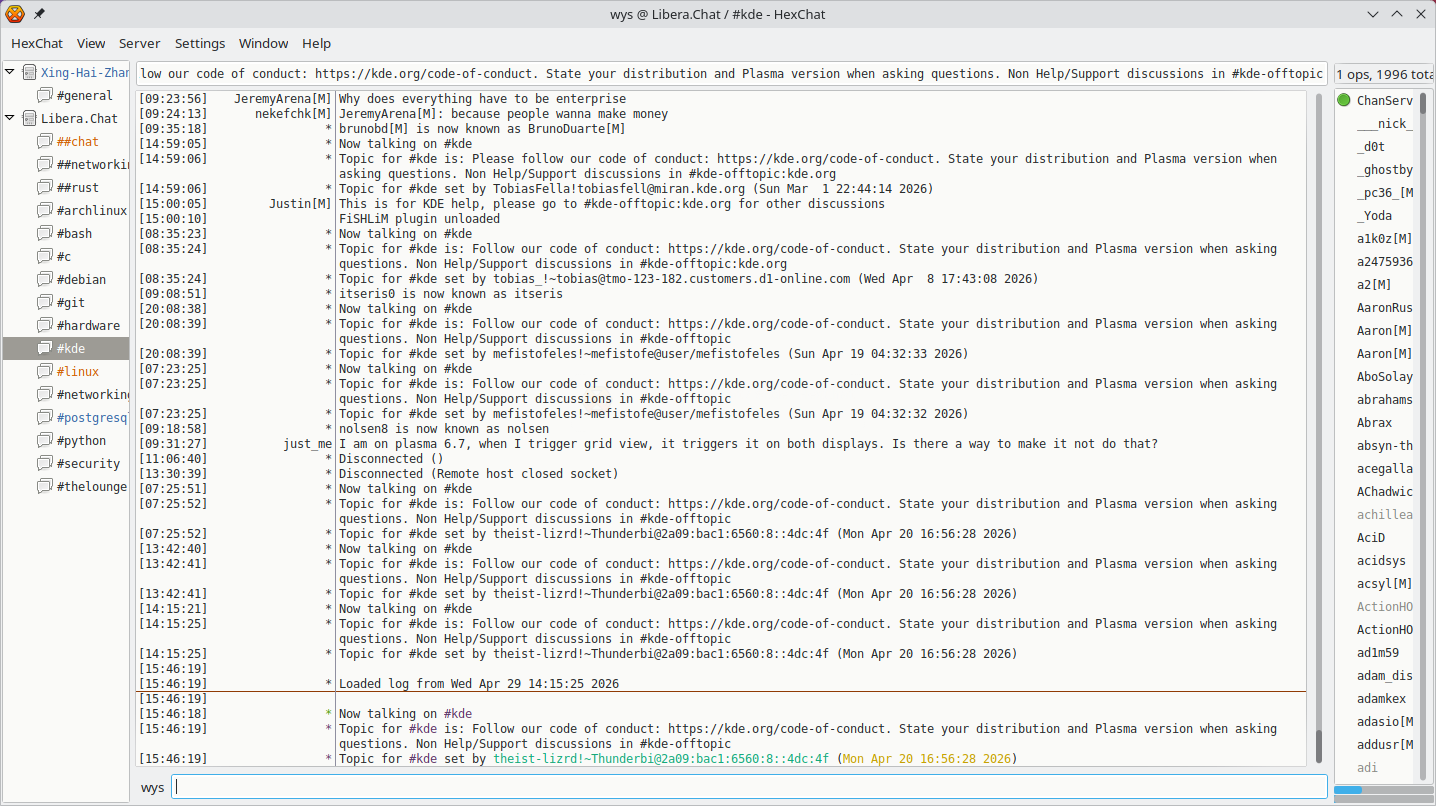The height and width of the screenshot is (806, 1436).
Task: Select user adamkex in the user list
Action: [1381, 699]
